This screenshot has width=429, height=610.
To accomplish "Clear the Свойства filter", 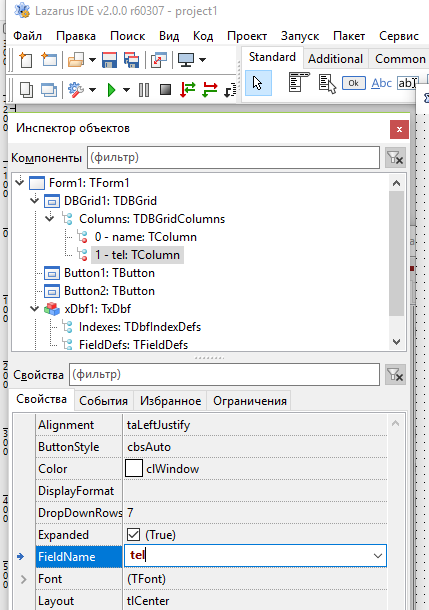I will [x=396, y=375].
